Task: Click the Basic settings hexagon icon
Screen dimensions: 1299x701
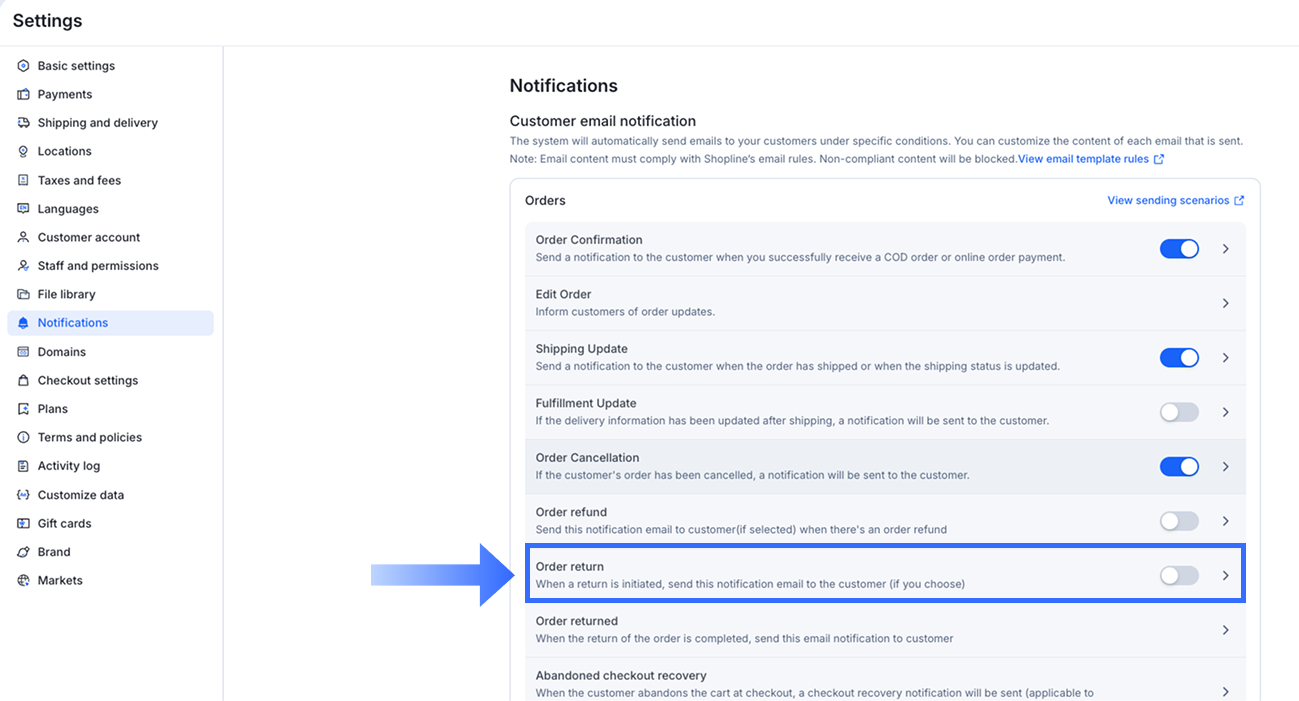Action: [x=24, y=66]
